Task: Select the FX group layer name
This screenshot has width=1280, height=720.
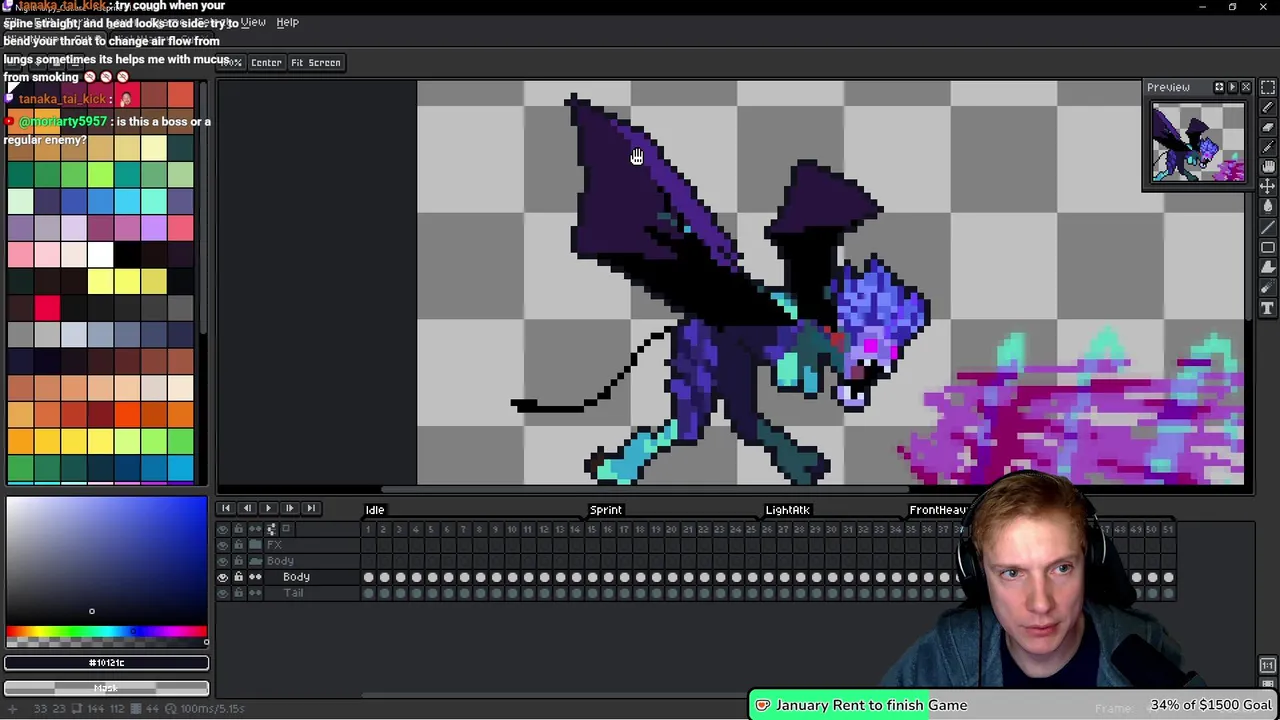Action: tap(274, 545)
